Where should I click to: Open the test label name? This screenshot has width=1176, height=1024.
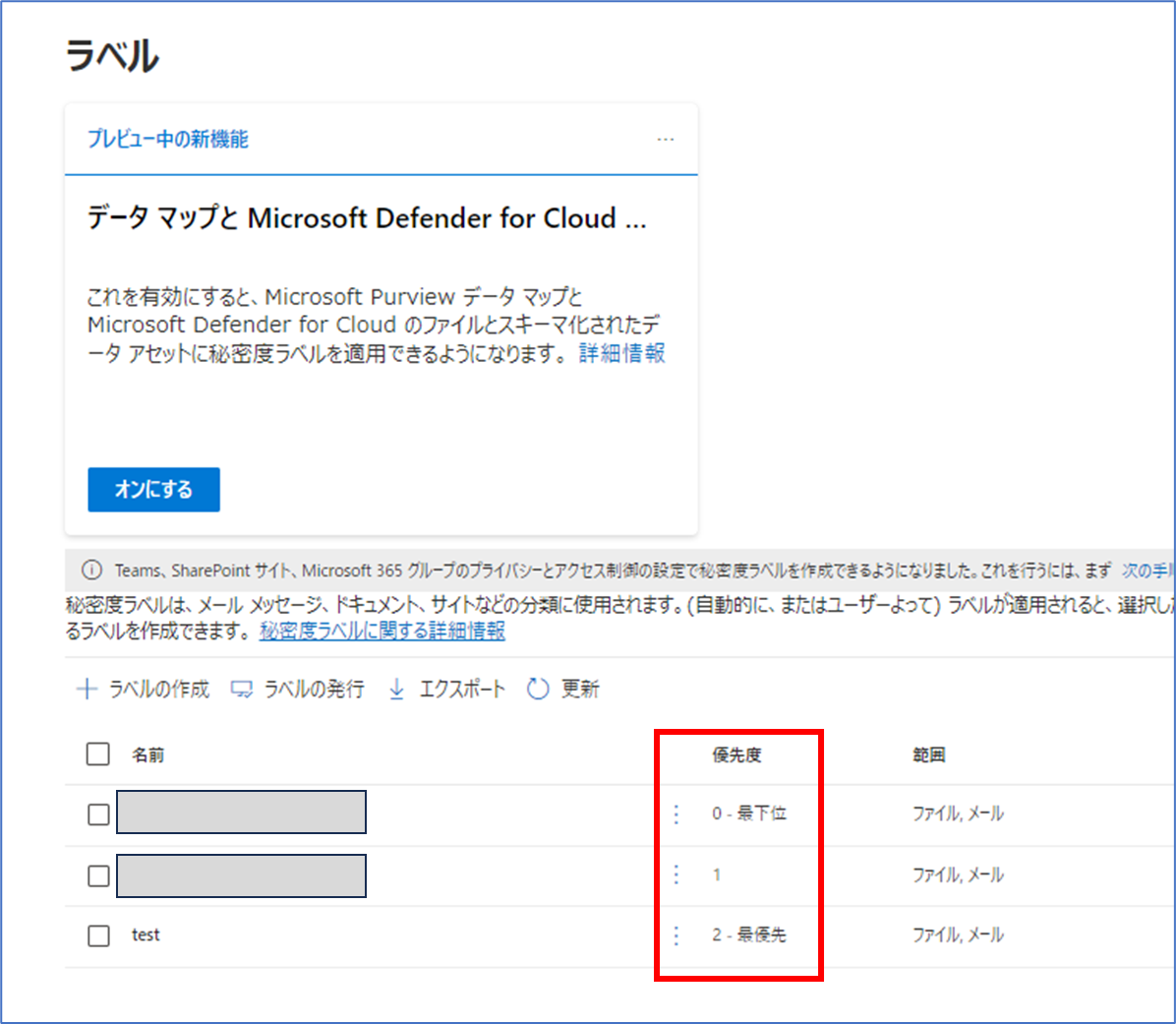tap(146, 934)
